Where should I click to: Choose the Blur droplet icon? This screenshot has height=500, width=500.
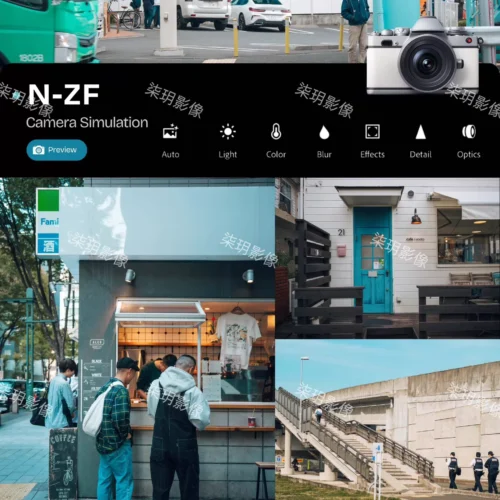(x=324, y=132)
